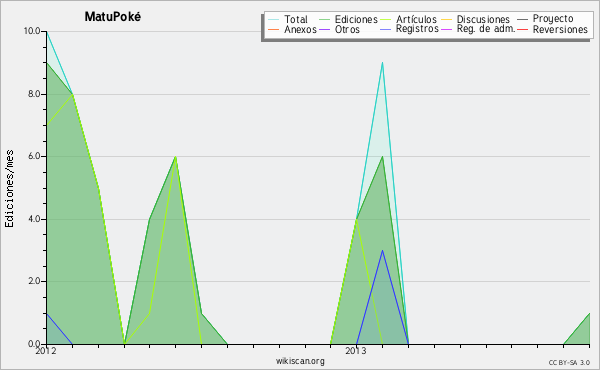The width and height of the screenshot is (600, 370).
Task: Click the blue Registros peak at 3 in 2013
Action: pyautogui.click(x=382, y=251)
